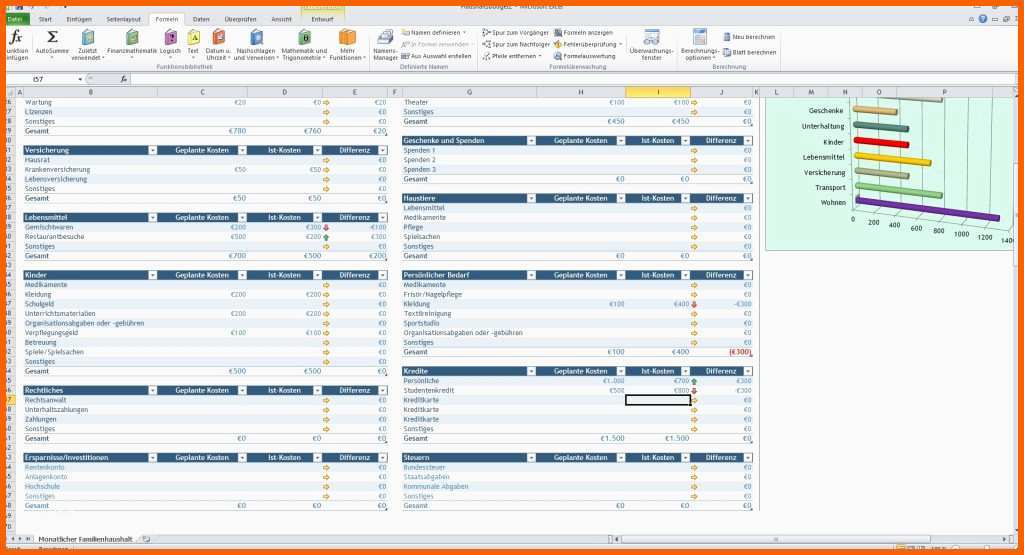Click Neu berechnen
This screenshot has height=555, width=1024.
pyautogui.click(x=749, y=37)
